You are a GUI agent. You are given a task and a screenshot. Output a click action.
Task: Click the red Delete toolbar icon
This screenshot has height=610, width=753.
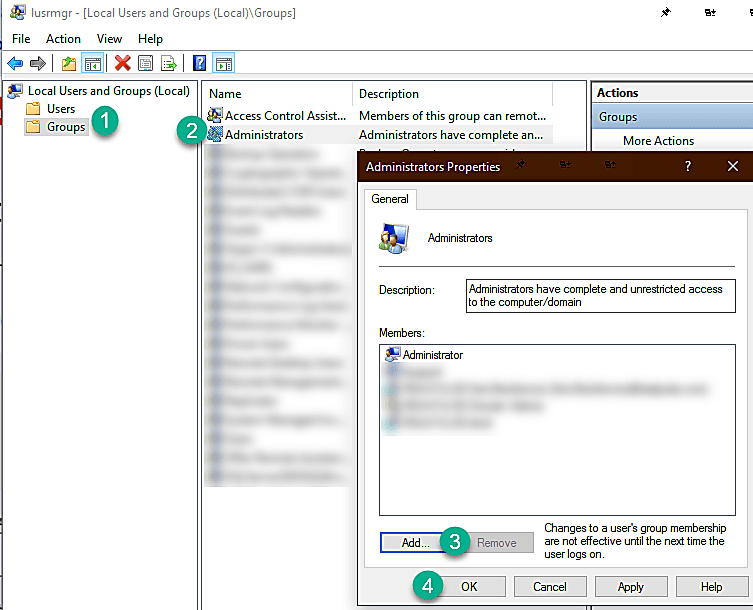(122, 63)
